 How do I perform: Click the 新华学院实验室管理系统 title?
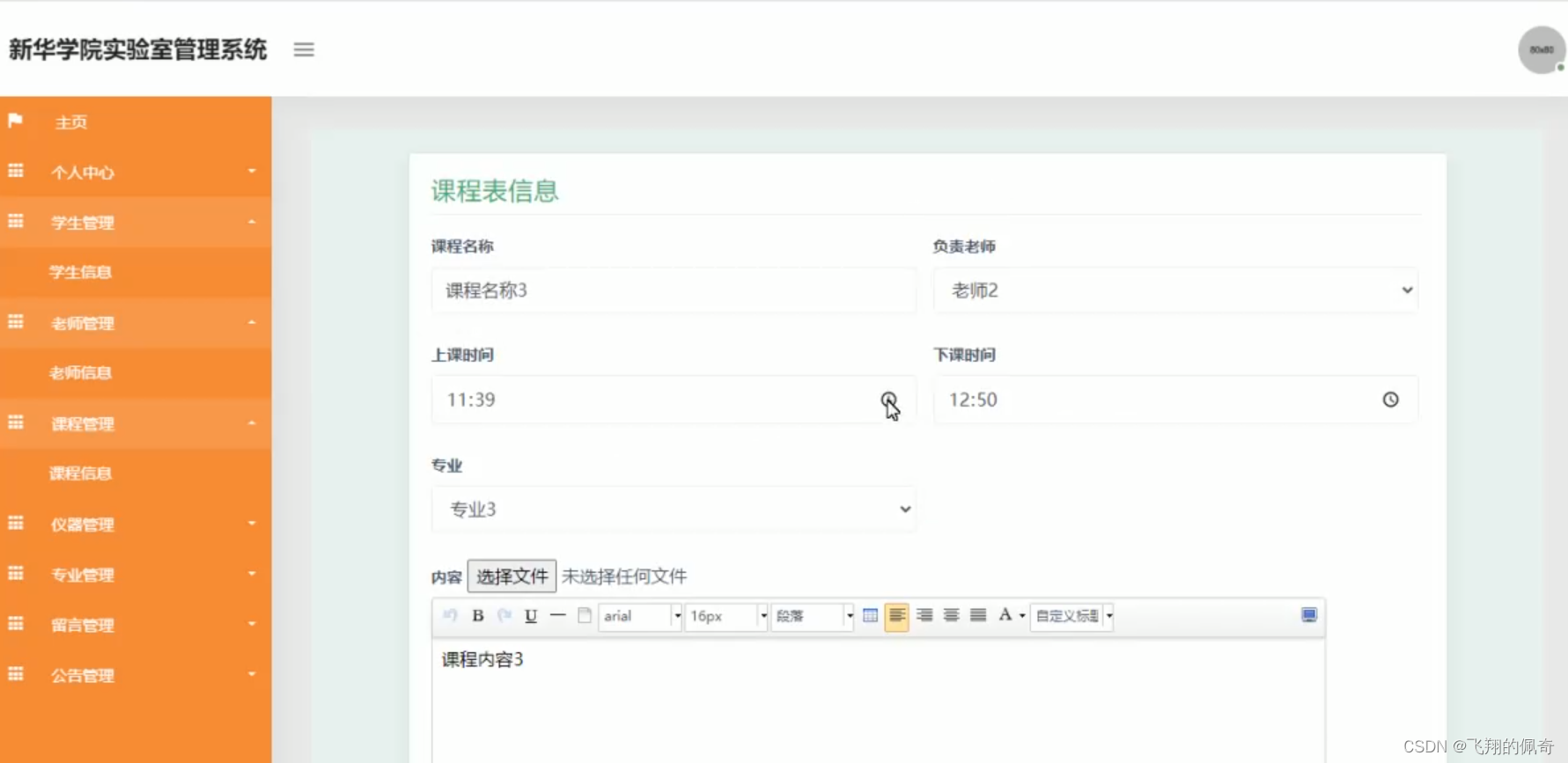137,49
